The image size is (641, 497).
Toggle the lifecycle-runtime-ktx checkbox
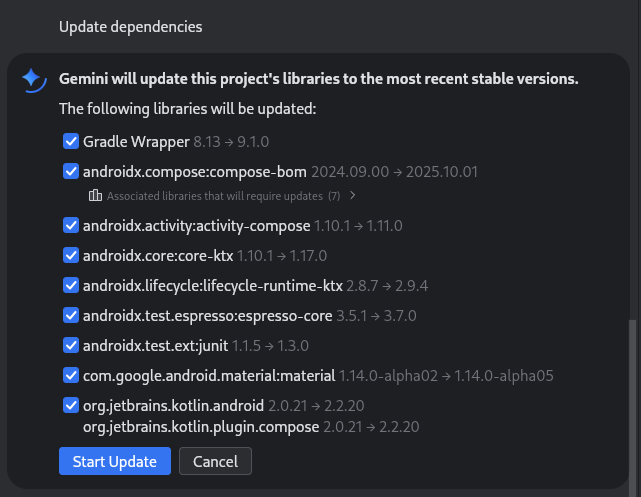tap(71, 286)
